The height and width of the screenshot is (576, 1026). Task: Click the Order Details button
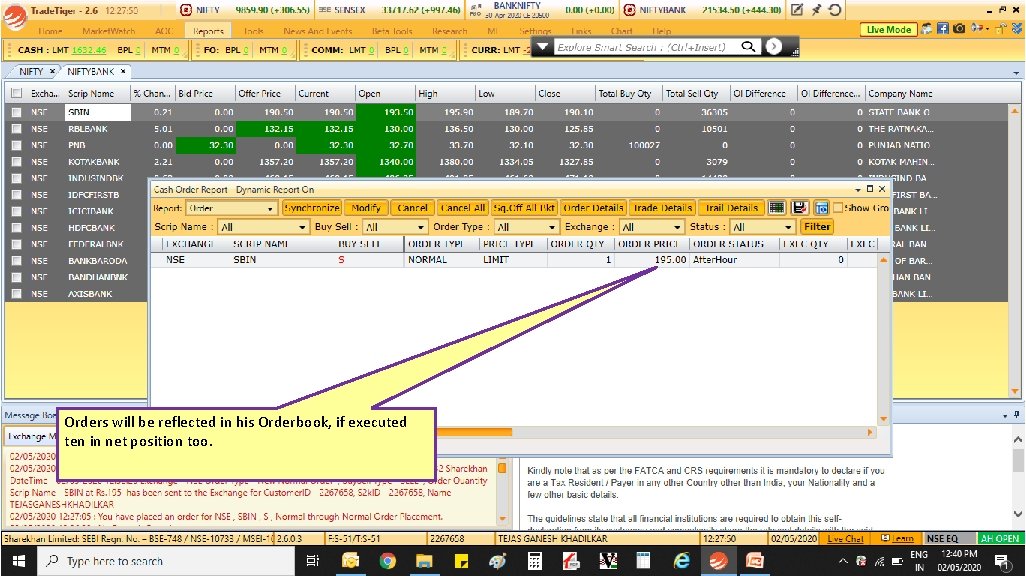point(593,207)
